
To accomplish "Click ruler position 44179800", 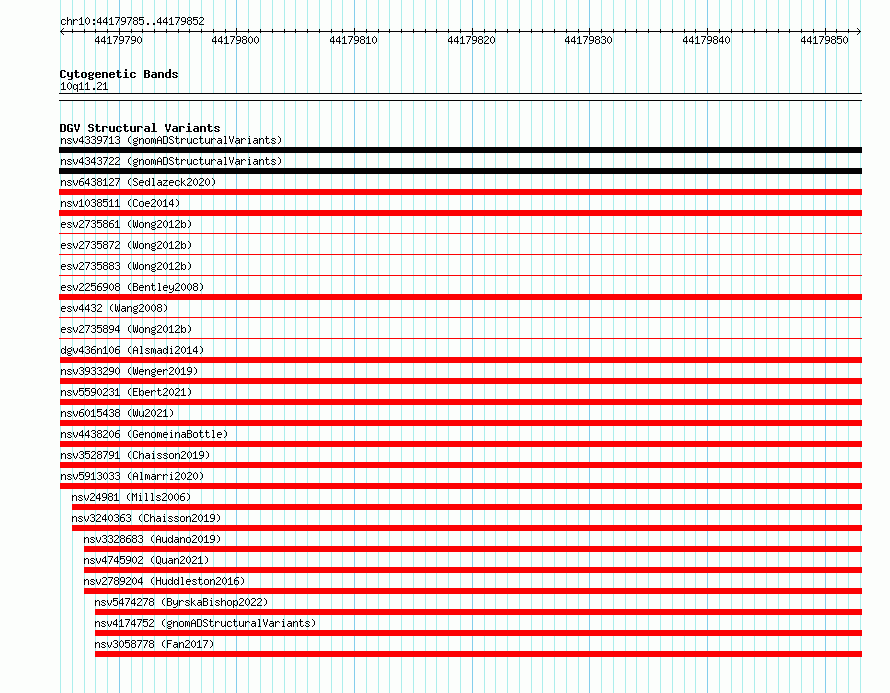I will click(x=235, y=40).
